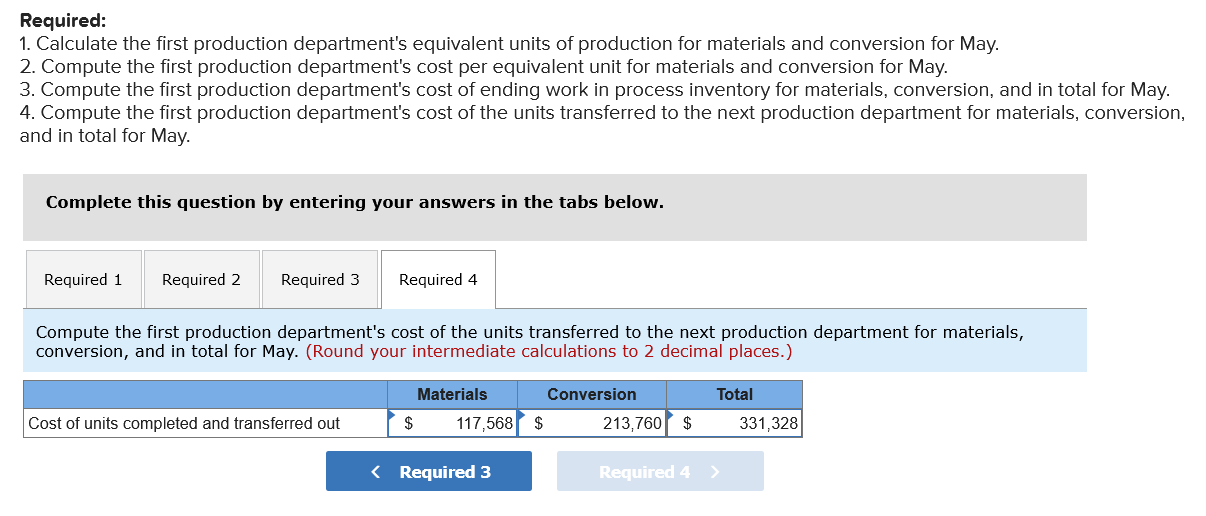Select the Required 4 tab
The image size is (1206, 516).
(x=438, y=280)
